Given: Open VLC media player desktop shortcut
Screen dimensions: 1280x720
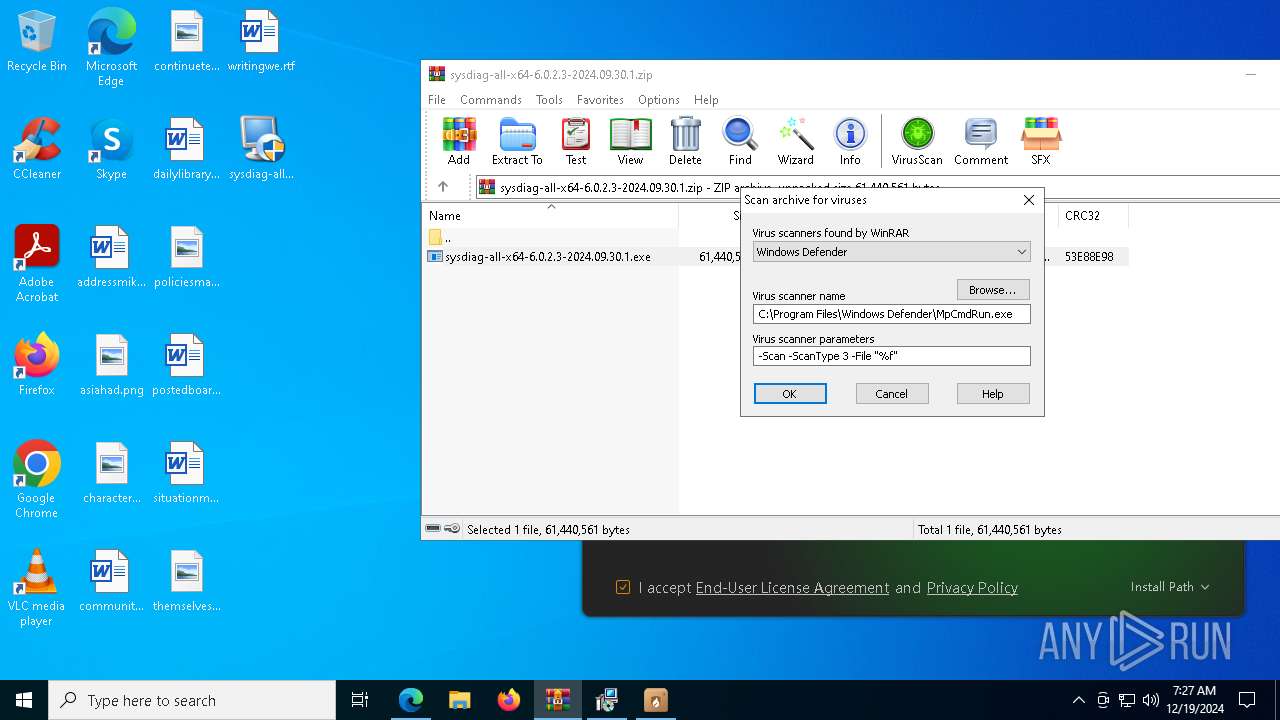Looking at the screenshot, I should 37,588.
